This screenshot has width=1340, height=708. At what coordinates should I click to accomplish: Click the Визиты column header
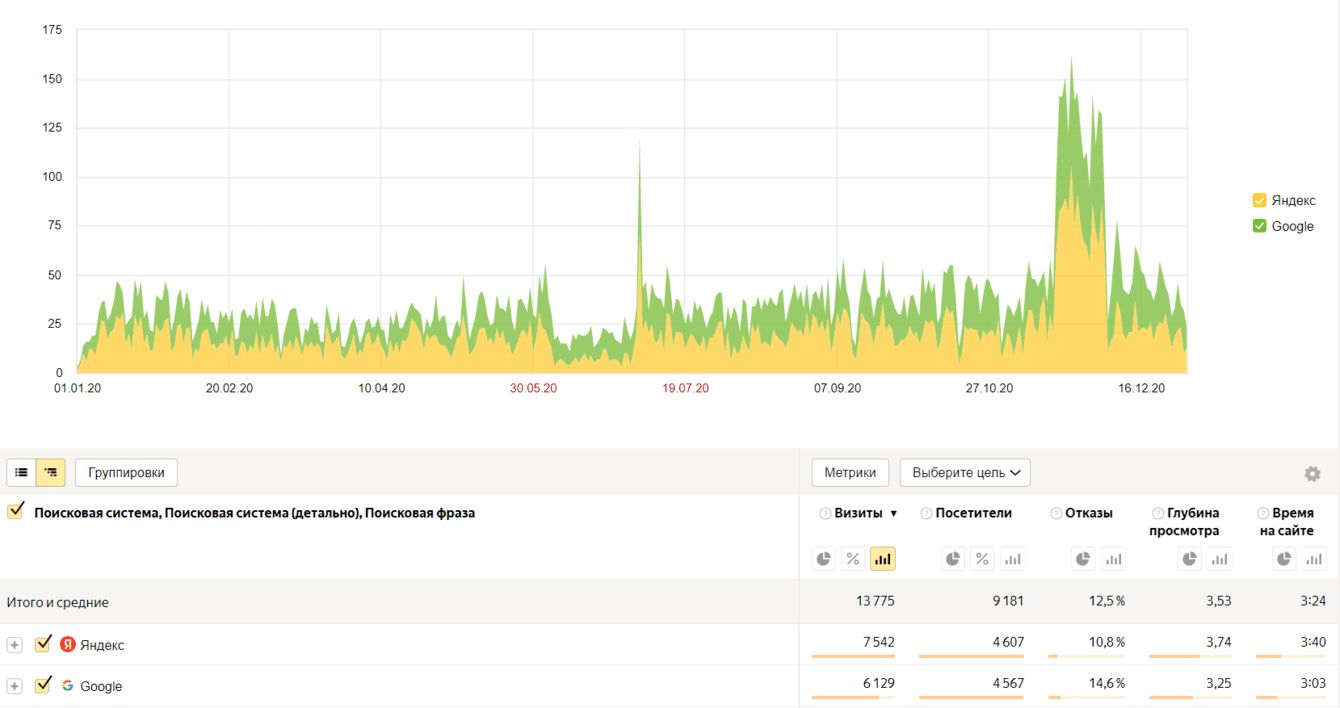[858, 513]
